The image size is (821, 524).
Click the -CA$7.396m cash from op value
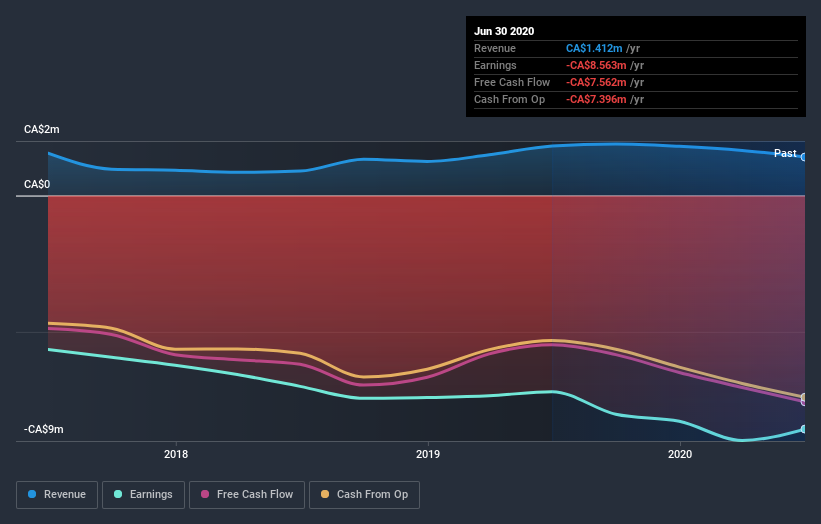click(x=596, y=99)
